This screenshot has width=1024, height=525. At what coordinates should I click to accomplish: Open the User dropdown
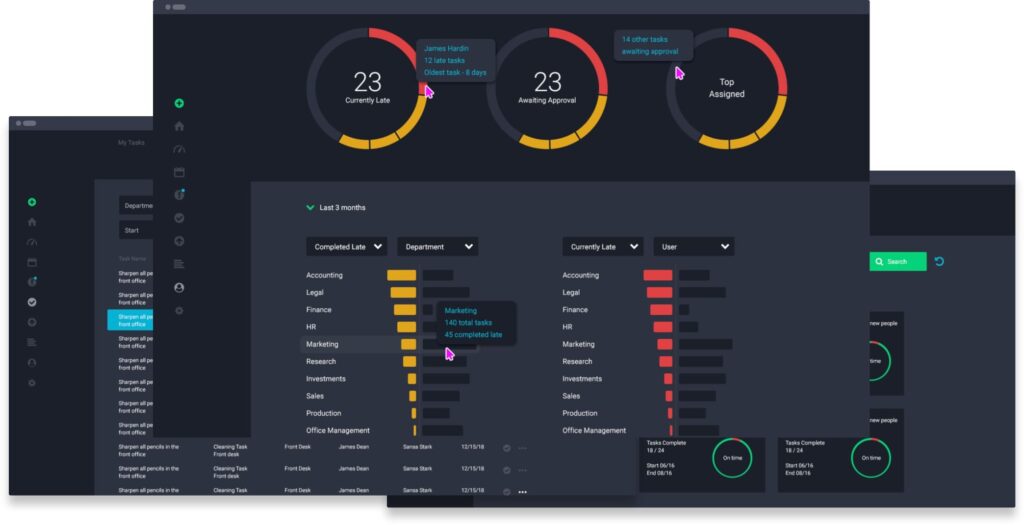[x=693, y=247]
